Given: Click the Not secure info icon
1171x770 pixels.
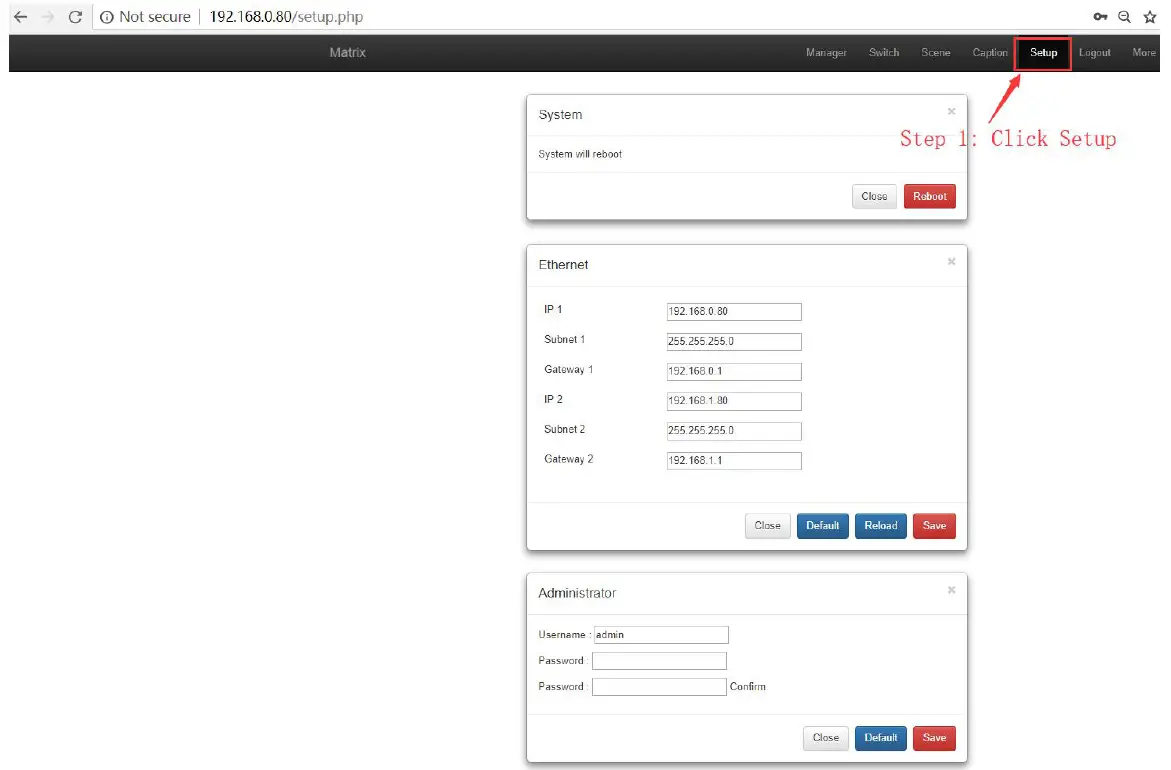Looking at the screenshot, I should [x=107, y=16].
